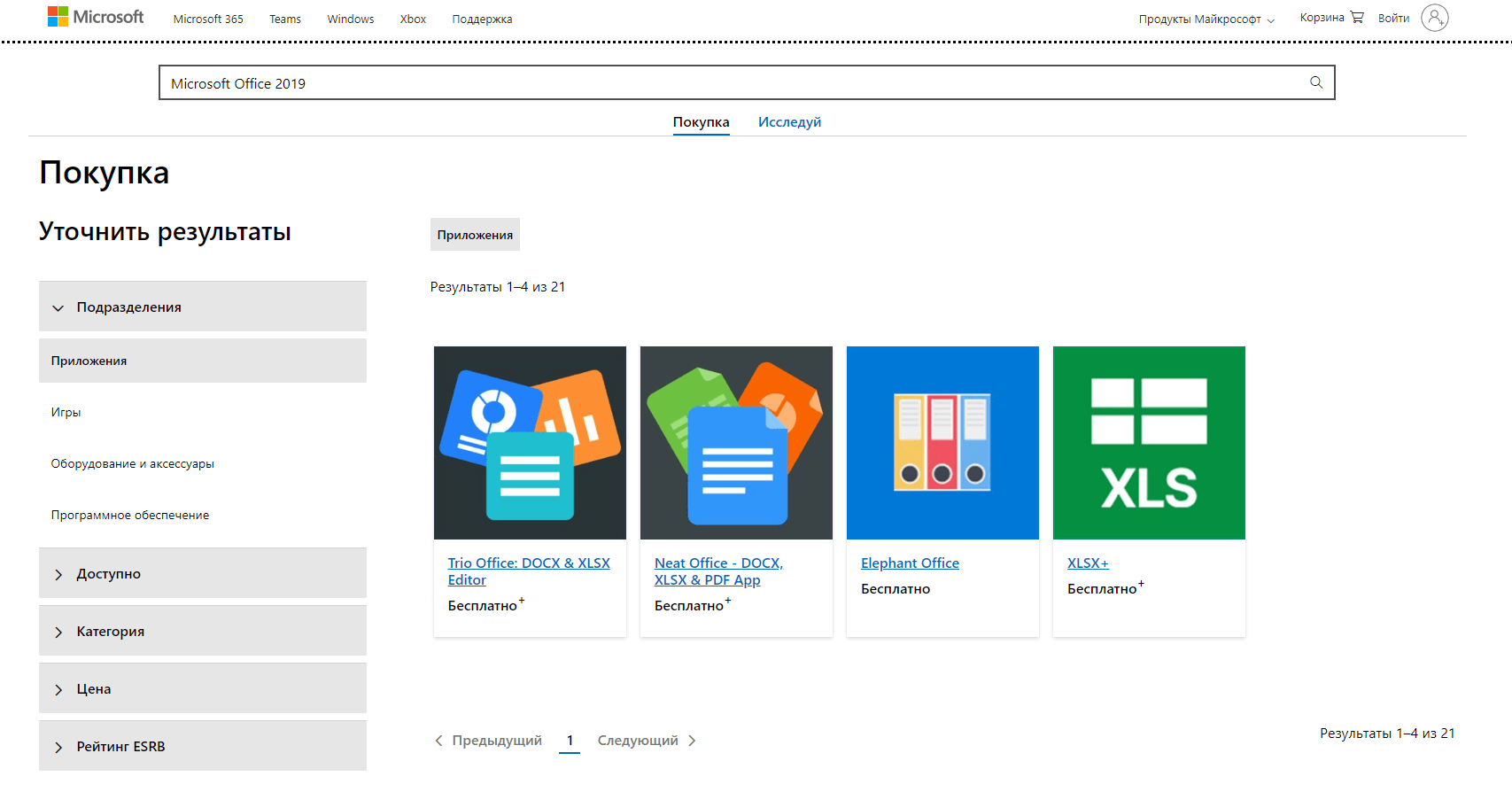The height and width of the screenshot is (792, 1512).
Task: Click the XLSX+ green spreadsheet icon
Action: coord(1149,442)
